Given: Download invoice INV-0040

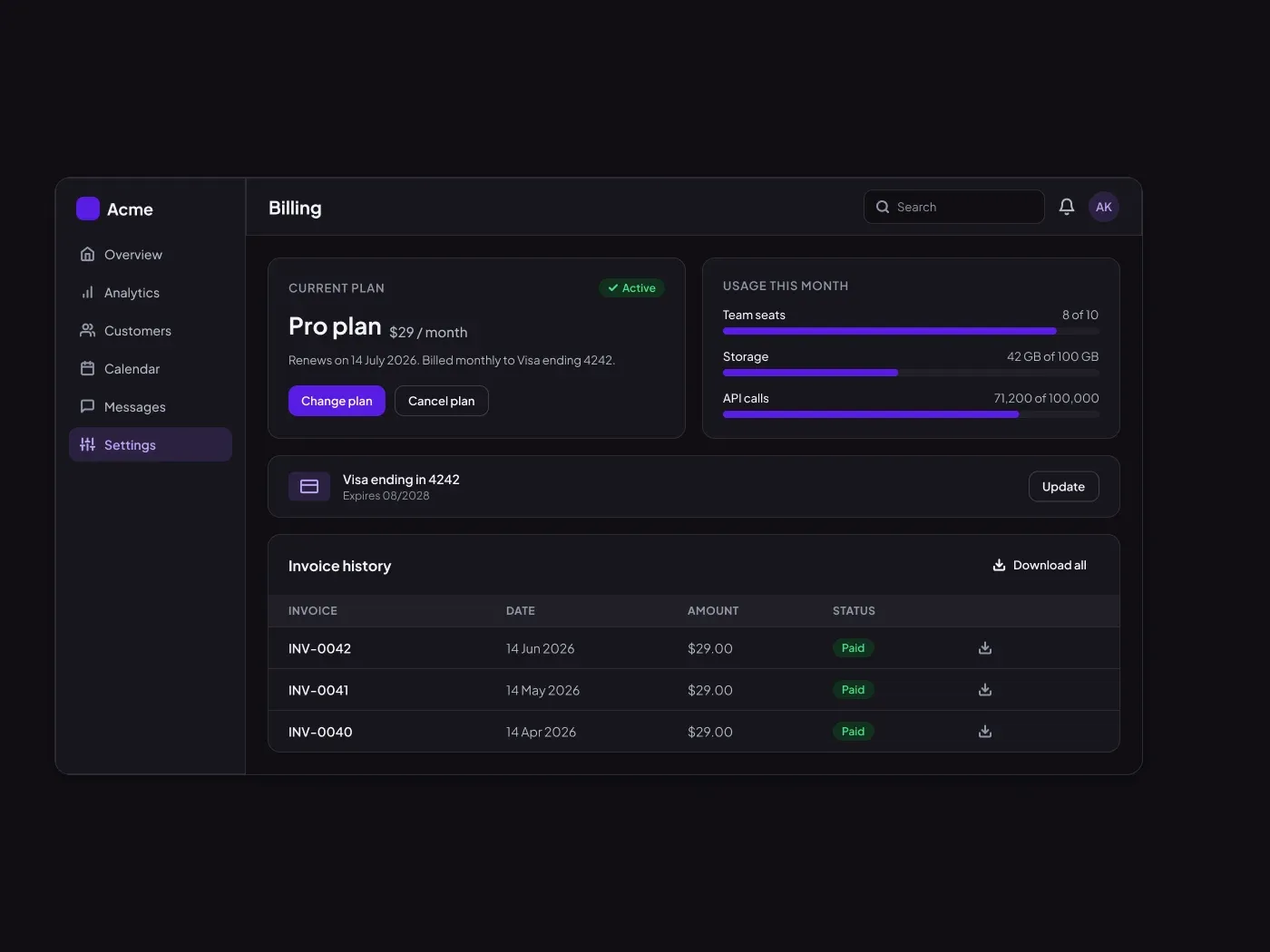Looking at the screenshot, I should click(985, 732).
